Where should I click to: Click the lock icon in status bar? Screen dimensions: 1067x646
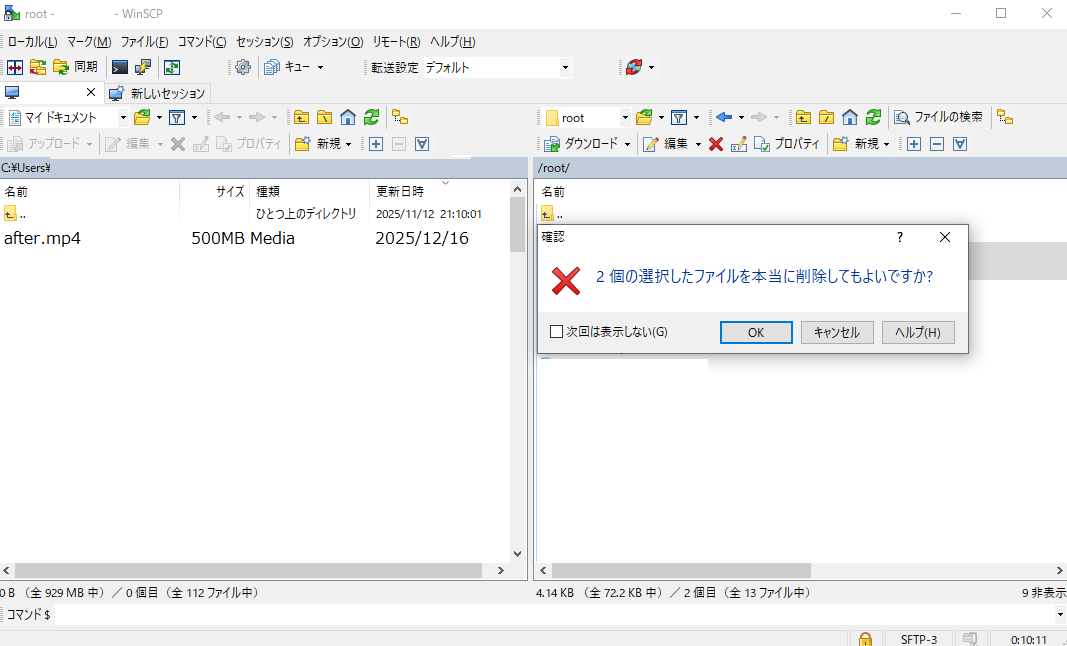[865, 639]
